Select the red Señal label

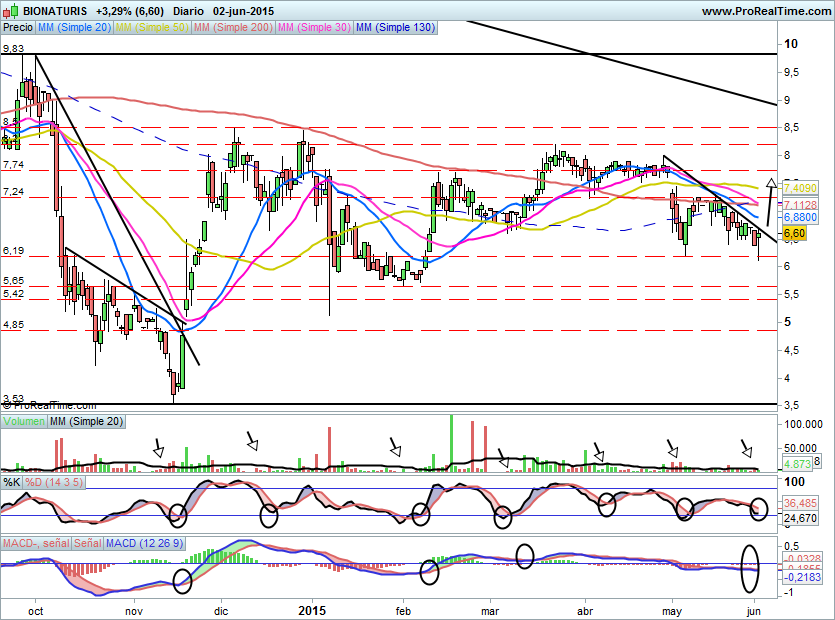pos(87,543)
